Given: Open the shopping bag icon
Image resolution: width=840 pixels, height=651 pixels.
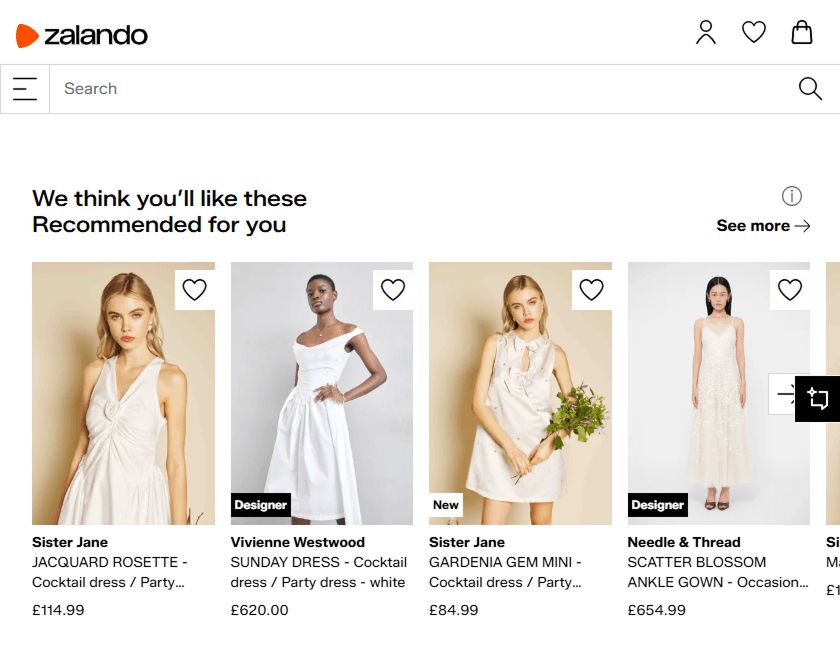Looking at the screenshot, I should tap(802, 32).
